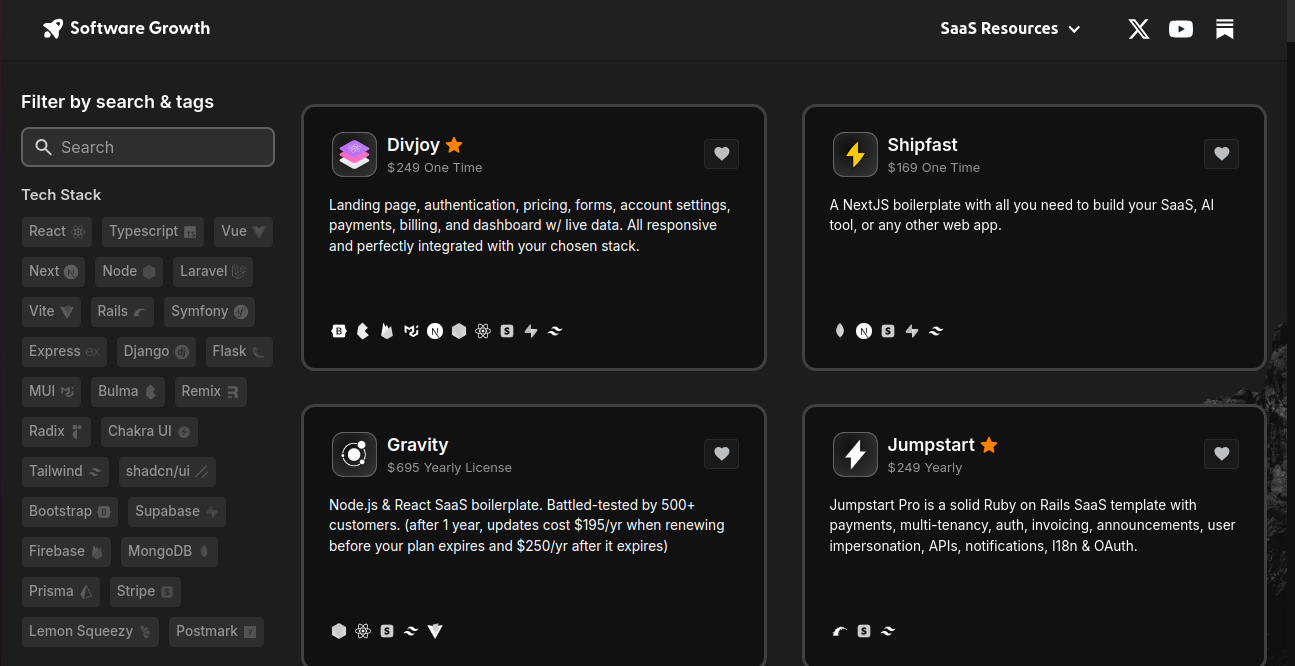This screenshot has width=1295, height=666.
Task: Click the Next.js icon on Shipfast card
Action: pos(864,331)
